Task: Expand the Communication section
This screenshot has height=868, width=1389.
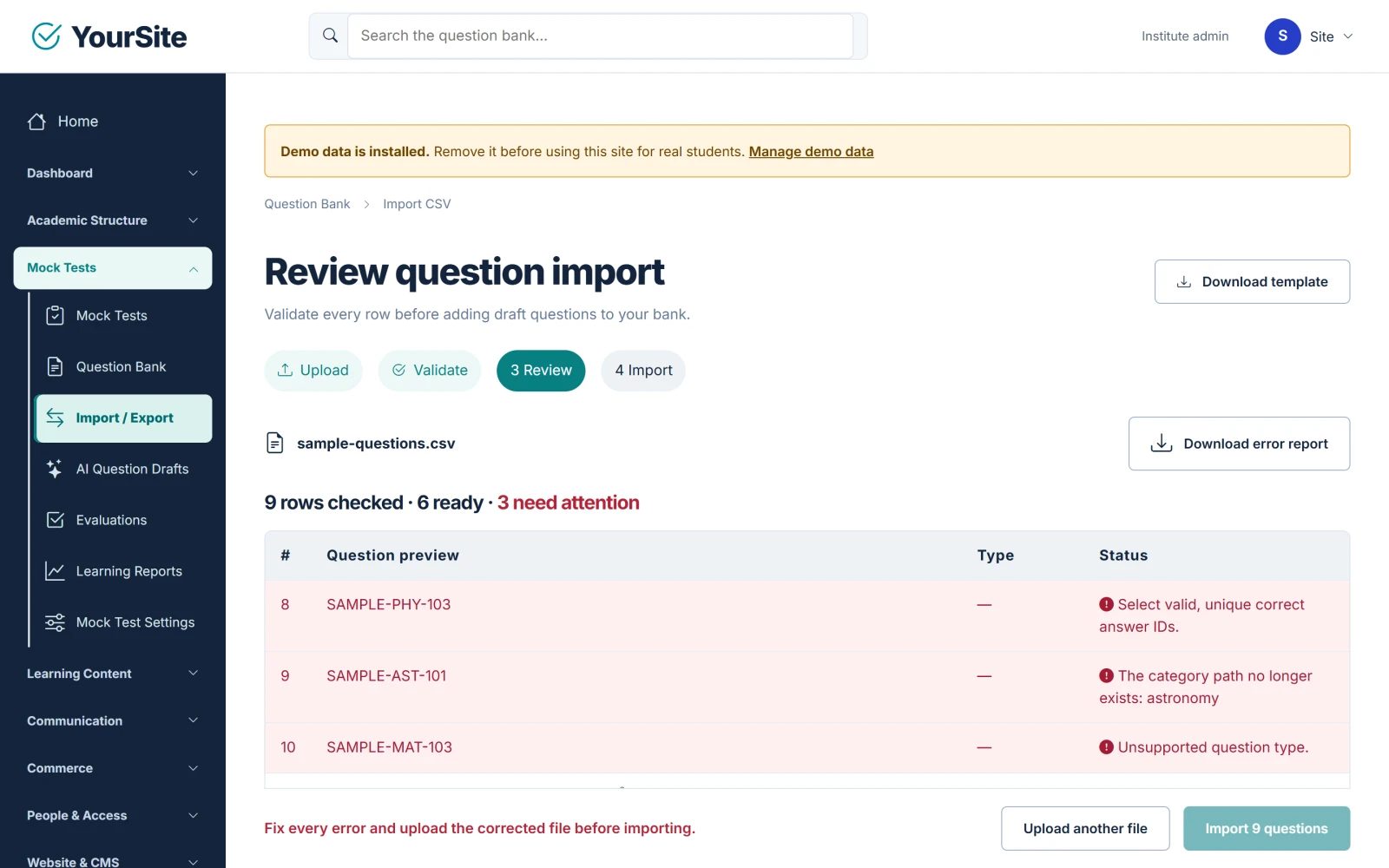Action: 113,720
